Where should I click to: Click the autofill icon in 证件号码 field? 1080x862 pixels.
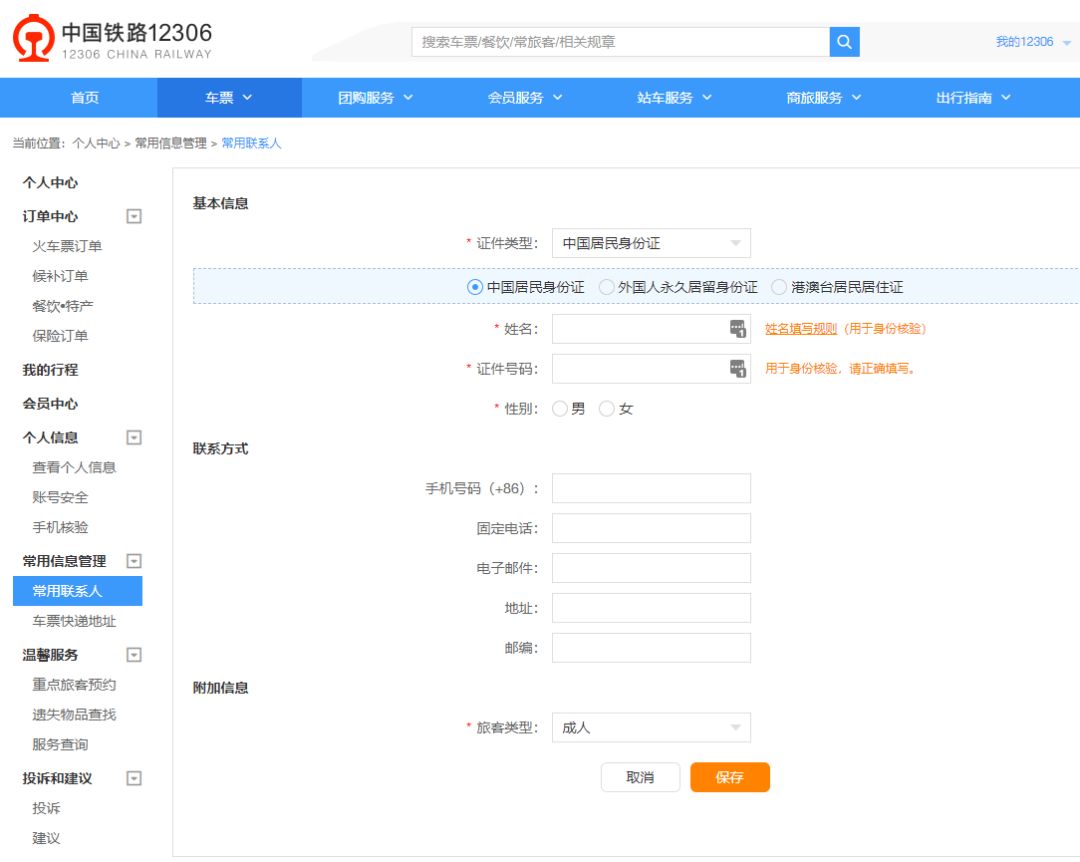738,369
